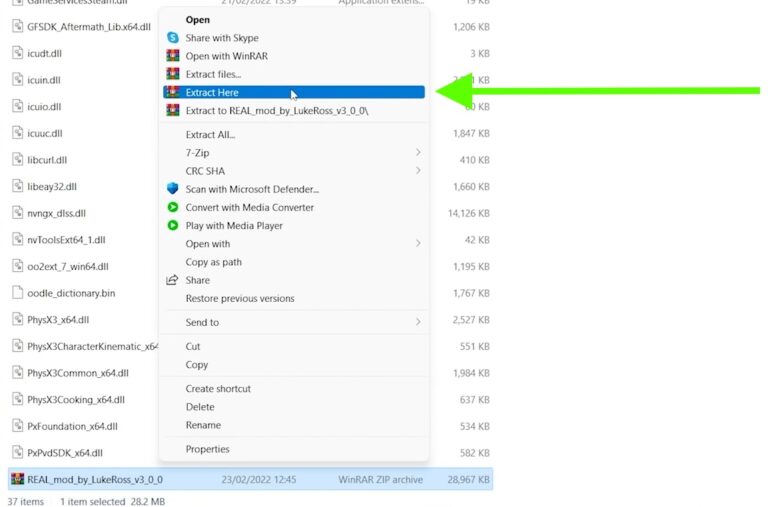
Task: Click the Share icon in context menu
Action: click(x=173, y=281)
